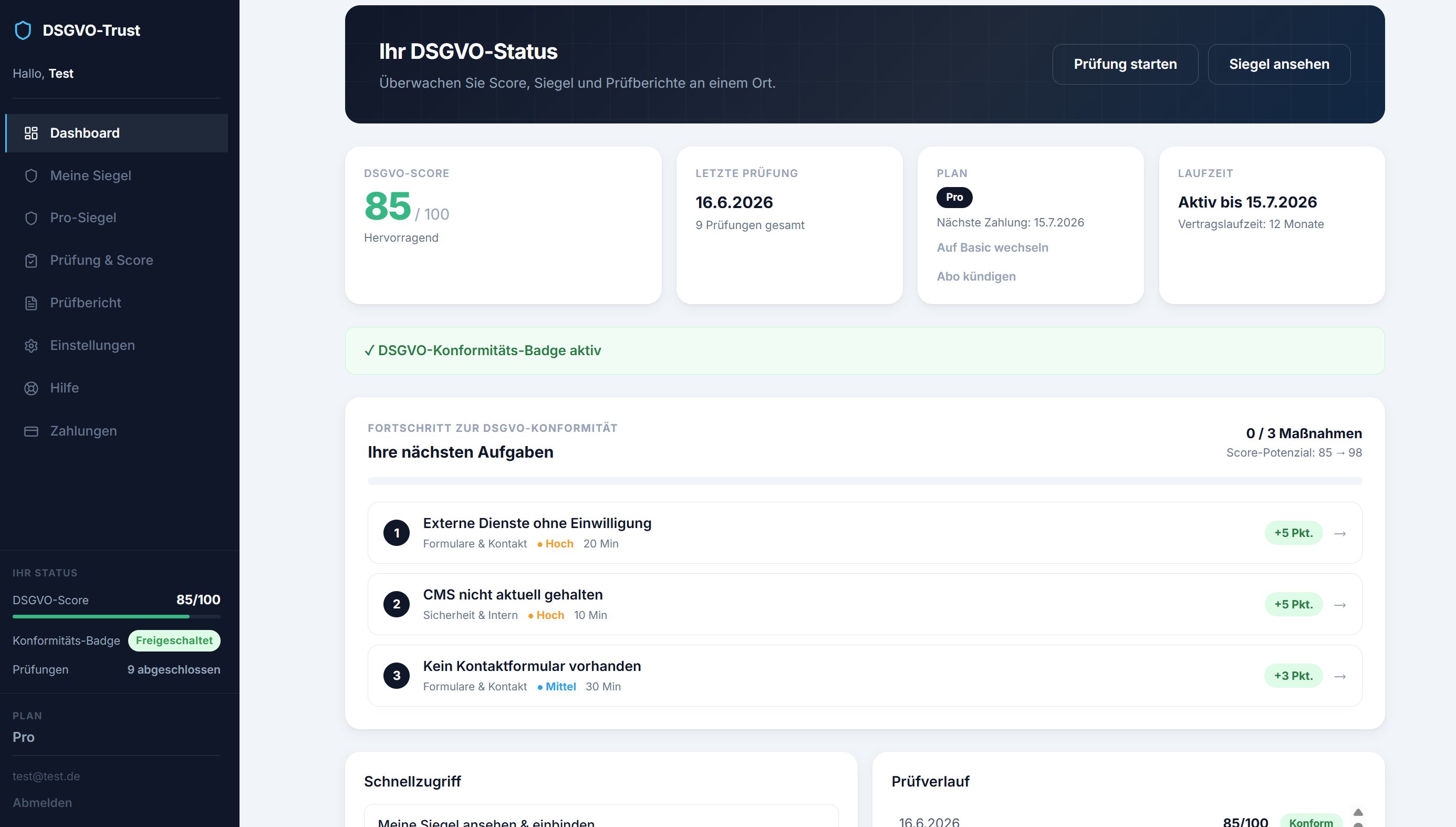
Task: Click the Pro plan badge
Action: [954, 197]
